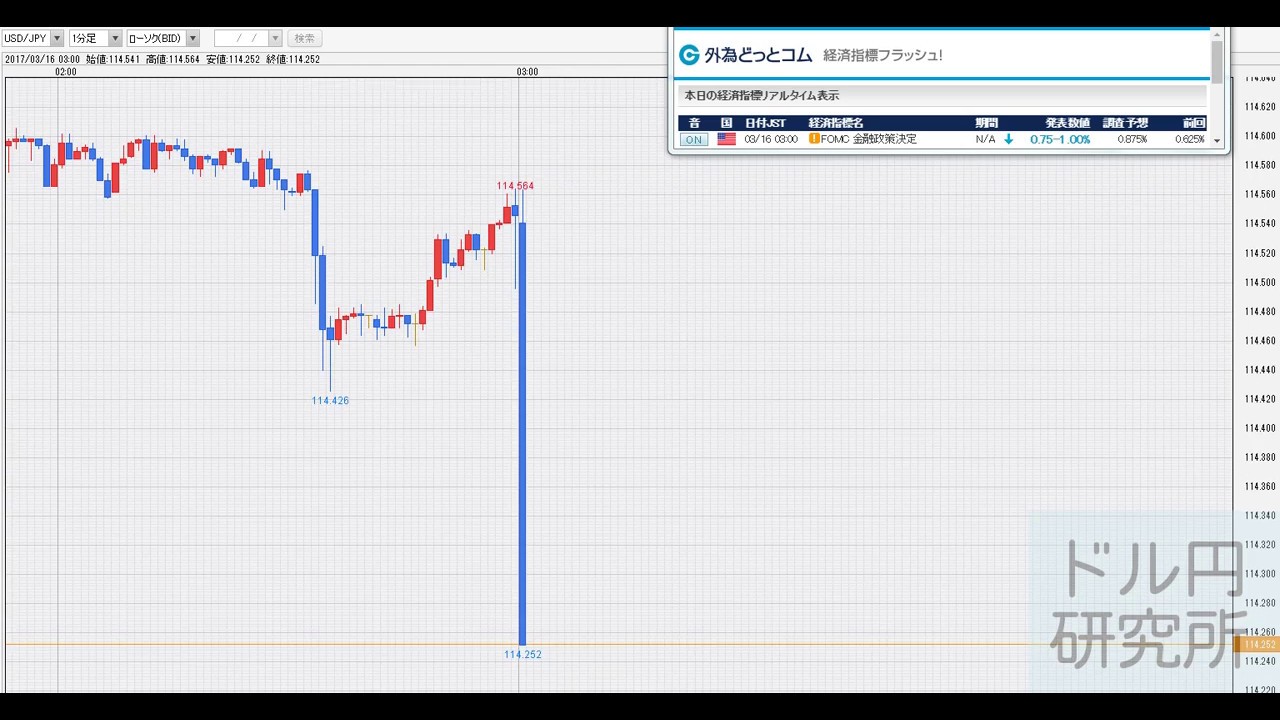Click the 0.75-1.00% announced value

click(x=1060, y=139)
